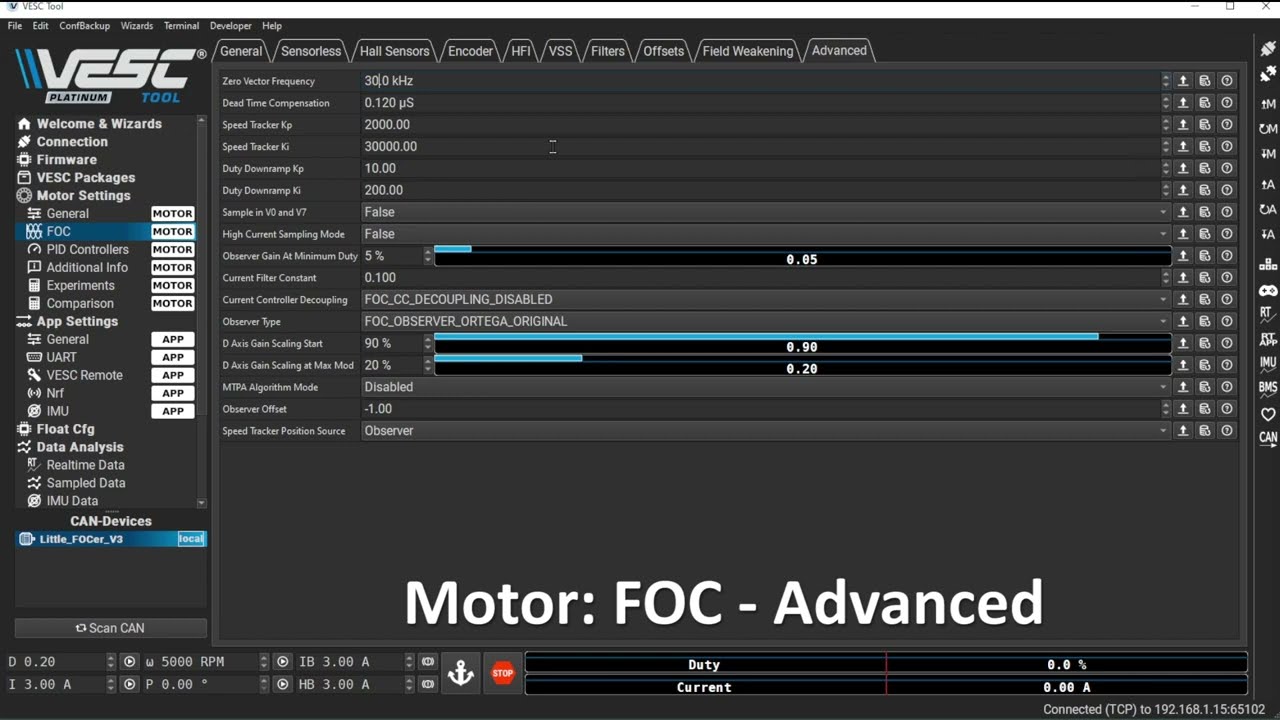This screenshot has height=720, width=1280.
Task: Click Observer Gain At Minimum Duty bar
Action: (x=802, y=256)
